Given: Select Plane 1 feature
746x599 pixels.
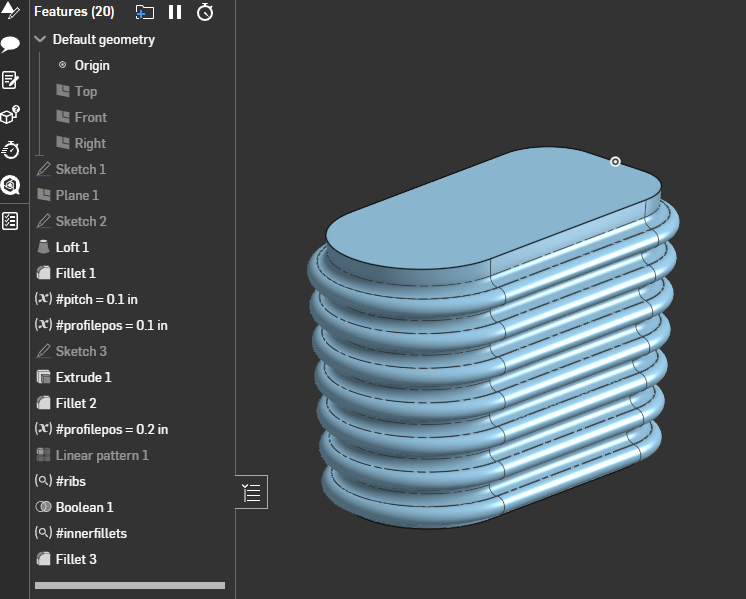Looking at the screenshot, I should pos(77,195).
